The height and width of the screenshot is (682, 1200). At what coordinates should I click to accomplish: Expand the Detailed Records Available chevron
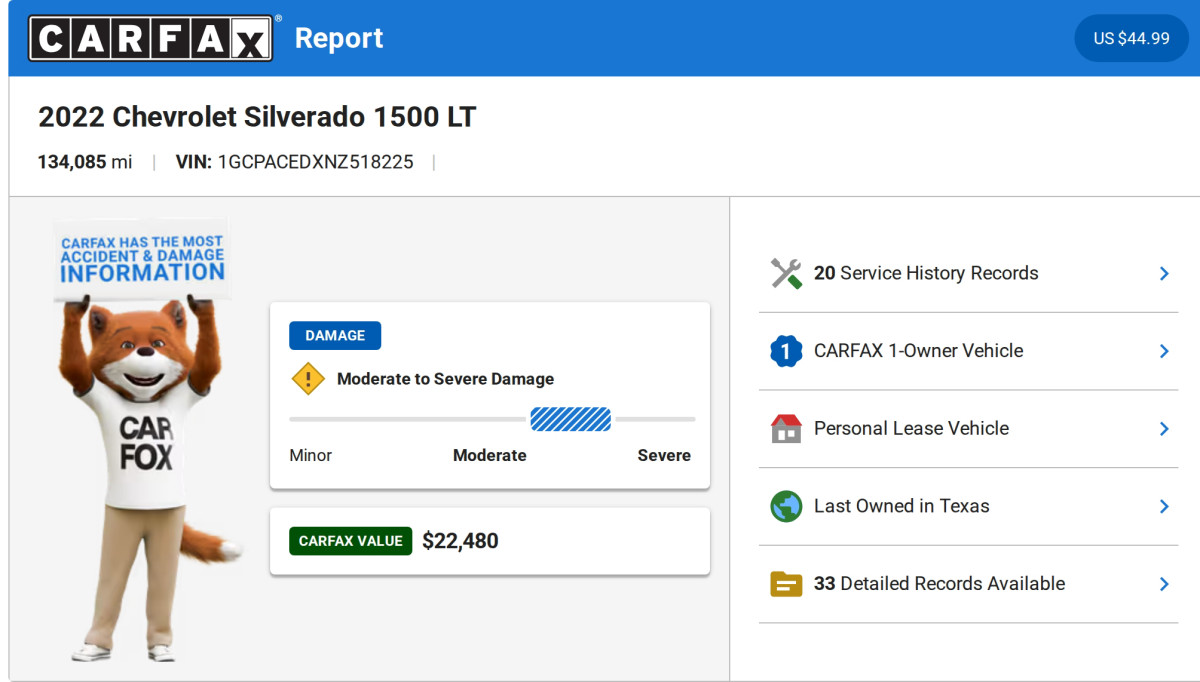coord(1164,584)
